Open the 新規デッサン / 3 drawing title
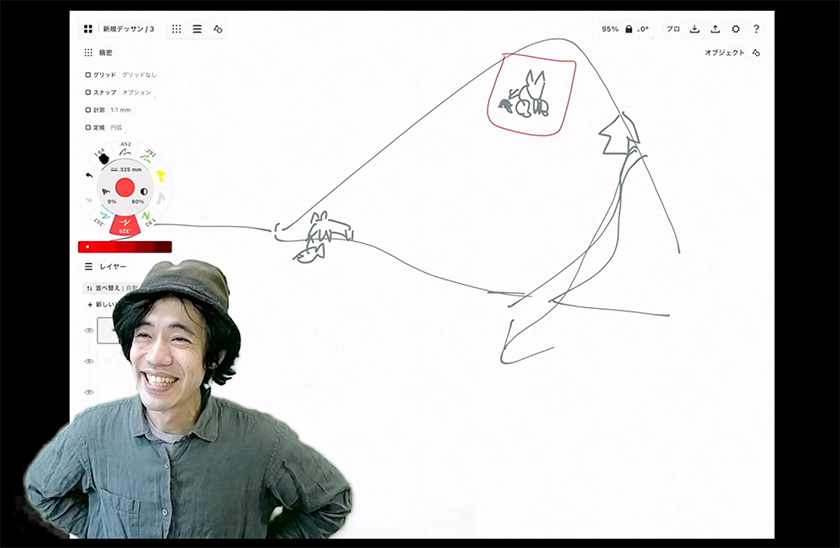Viewport: 840px width, 548px height. click(x=128, y=29)
